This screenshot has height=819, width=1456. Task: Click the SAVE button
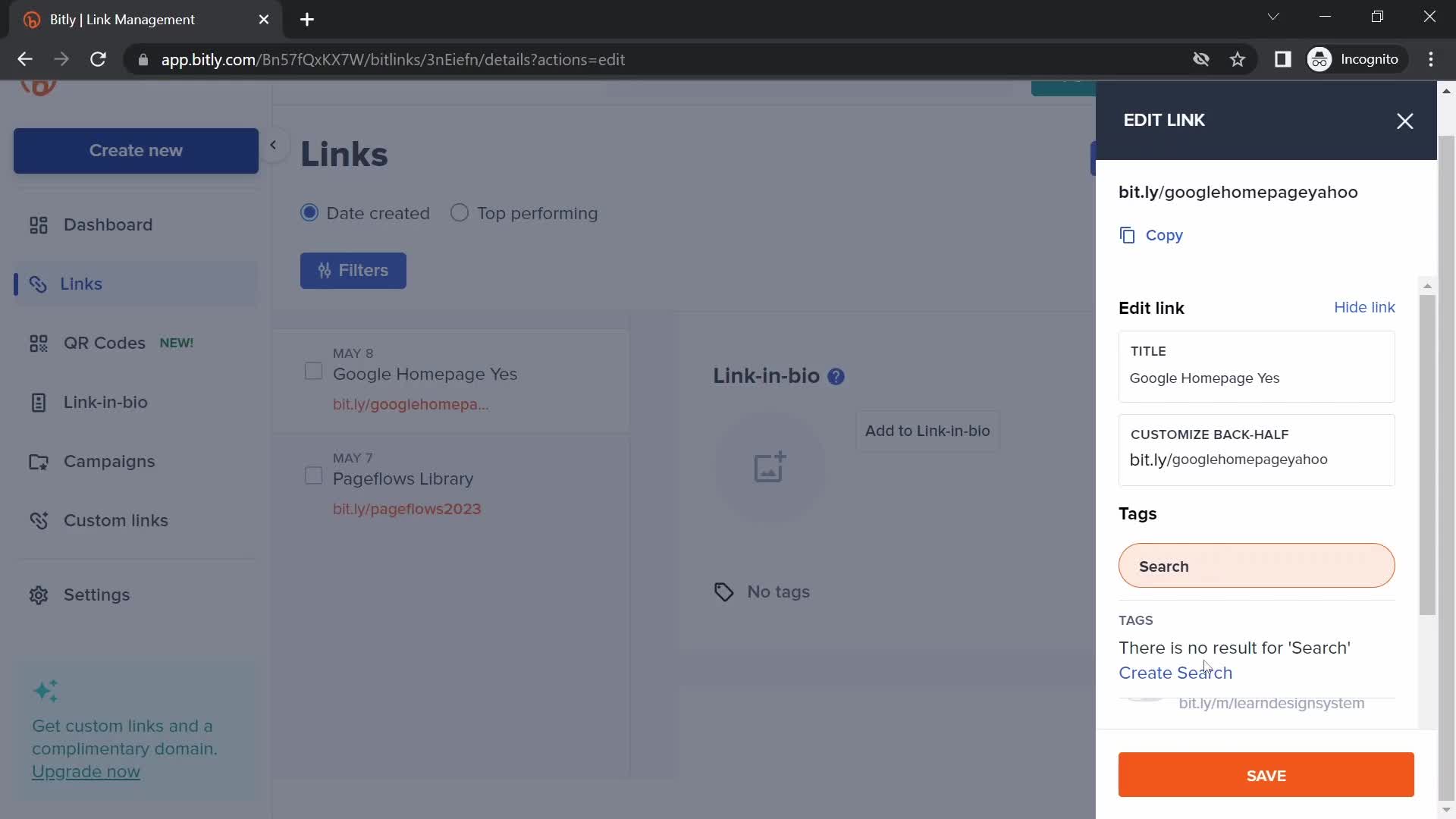1266,775
